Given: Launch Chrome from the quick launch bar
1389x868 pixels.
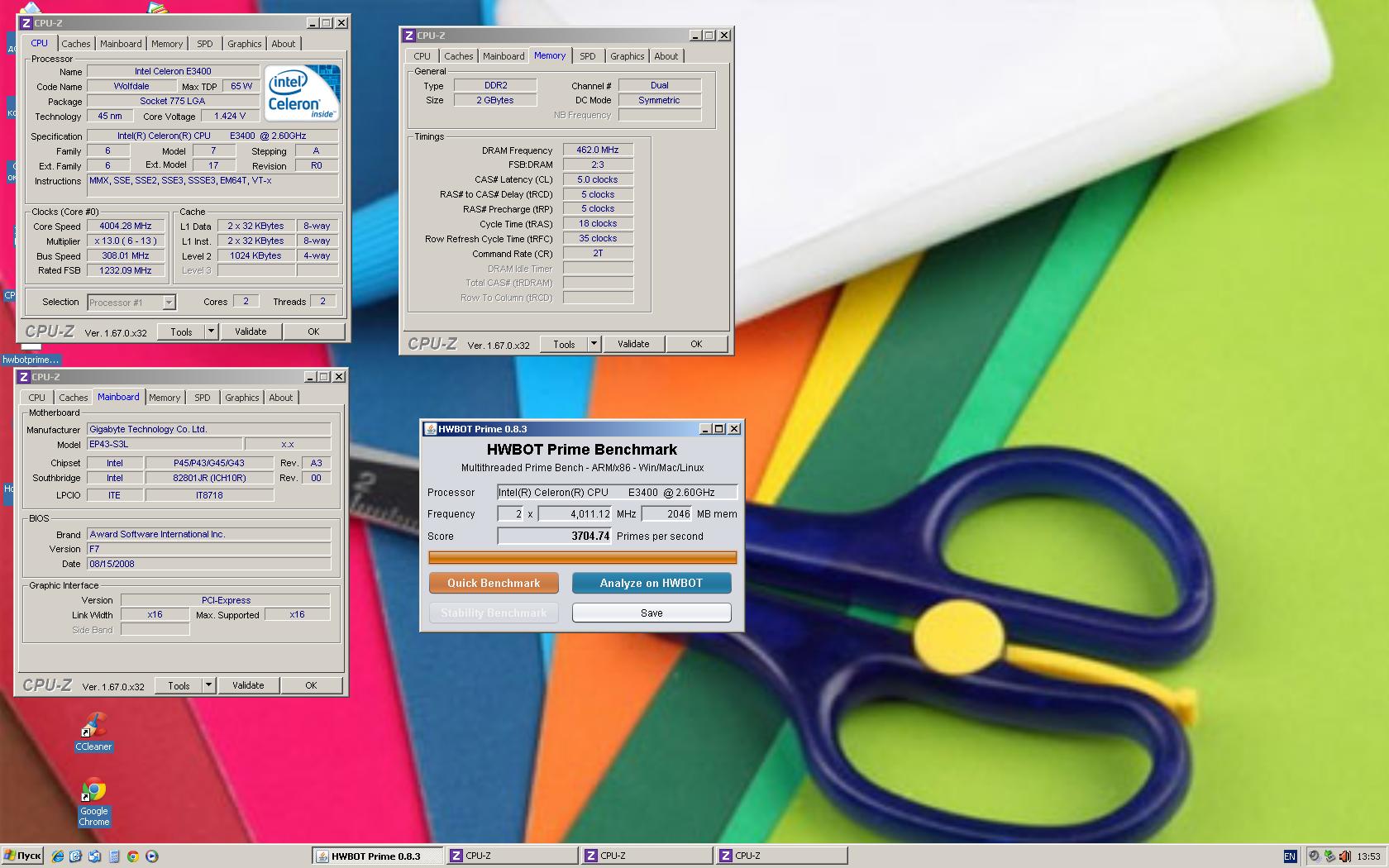Looking at the screenshot, I should point(133,856).
